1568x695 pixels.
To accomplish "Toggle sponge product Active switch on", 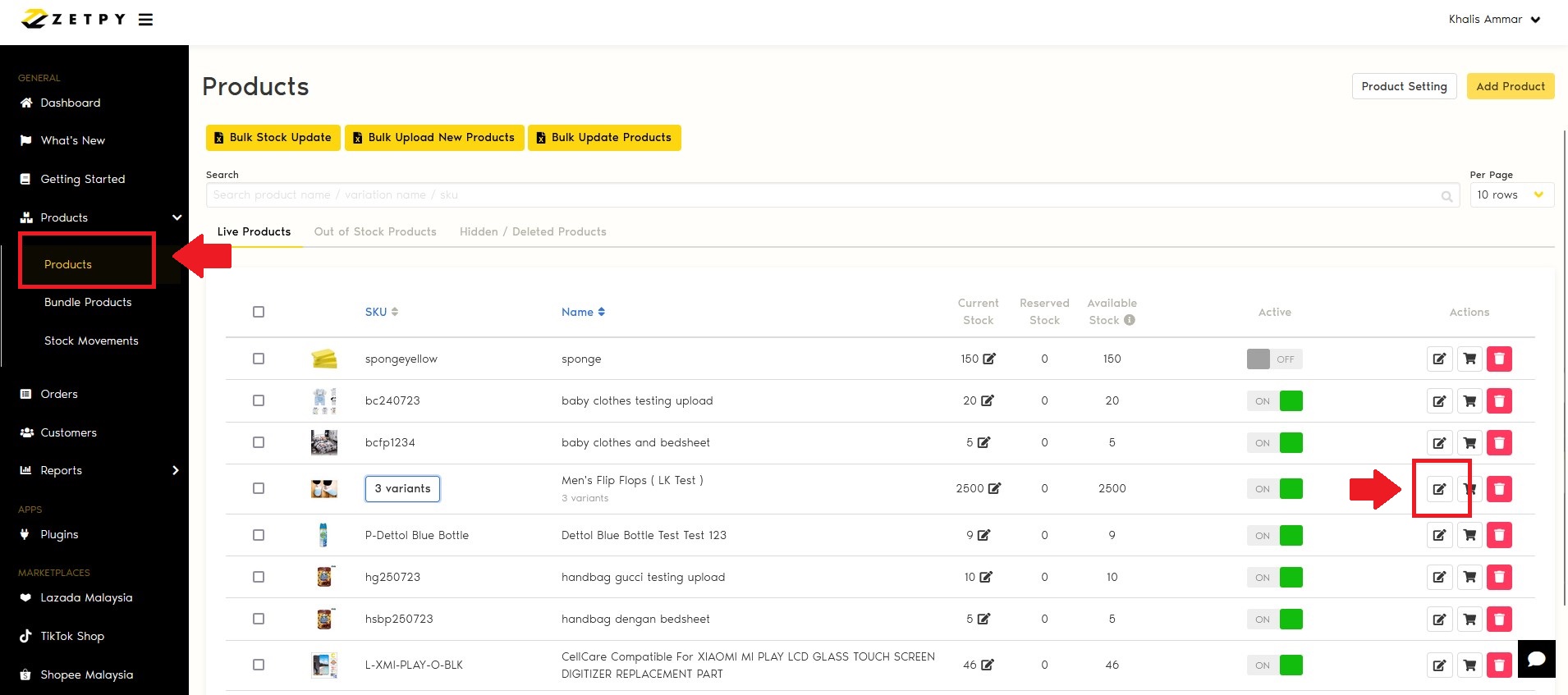I will coord(1274,359).
